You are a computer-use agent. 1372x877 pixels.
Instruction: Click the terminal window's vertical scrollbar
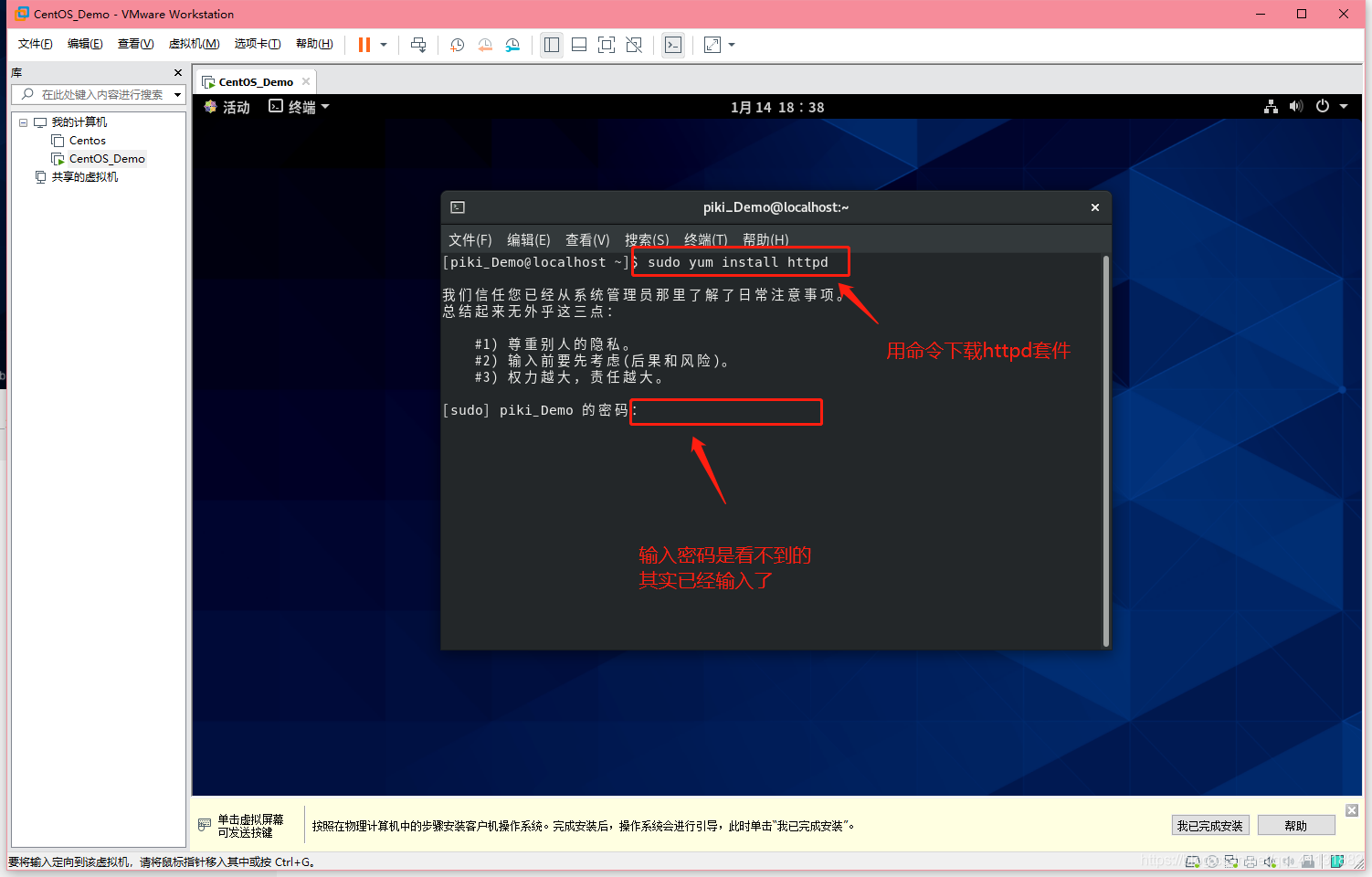tap(1106, 451)
